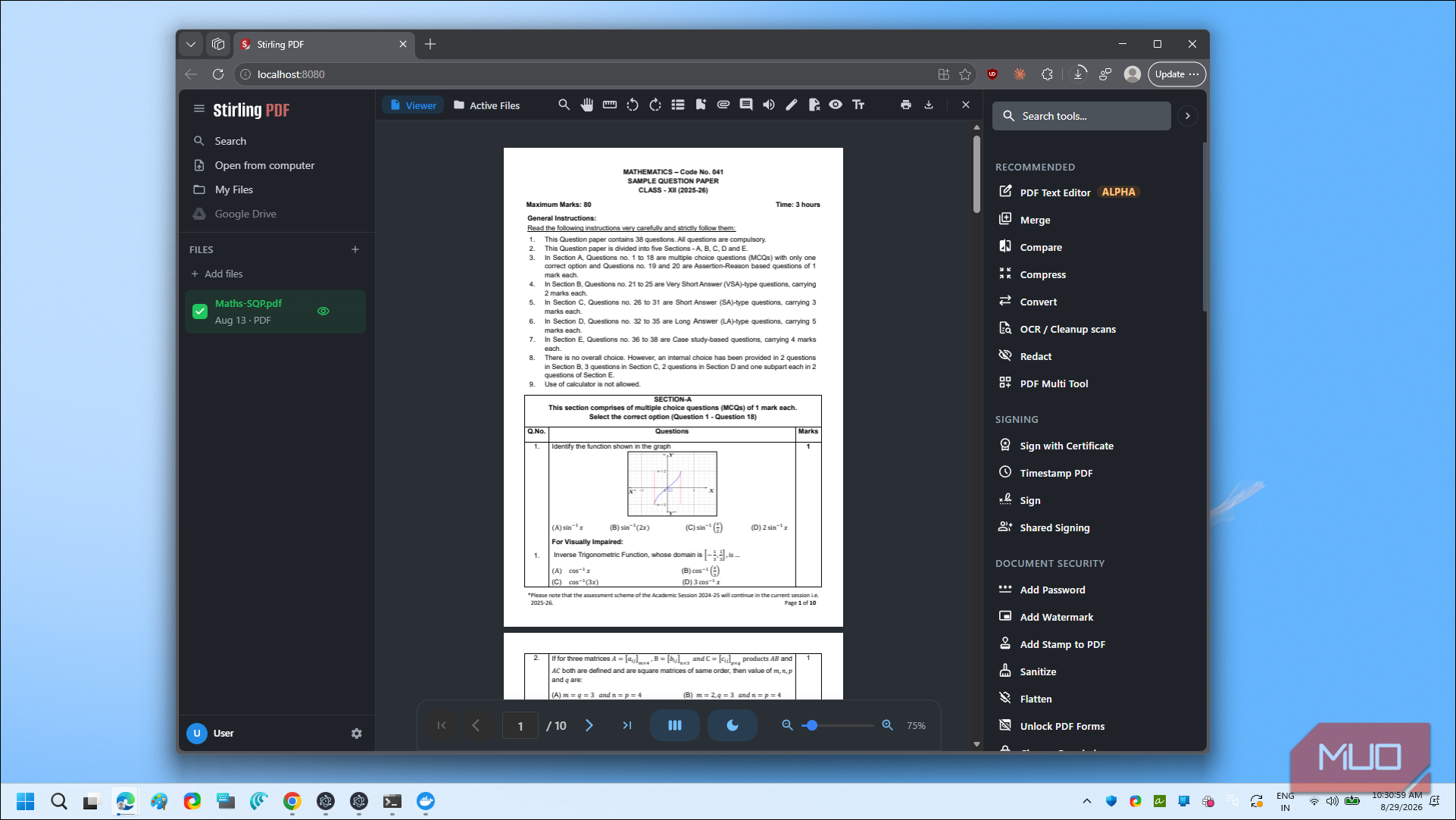Click the zoom in magnifier
1456x820 pixels.
click(888, 725)
